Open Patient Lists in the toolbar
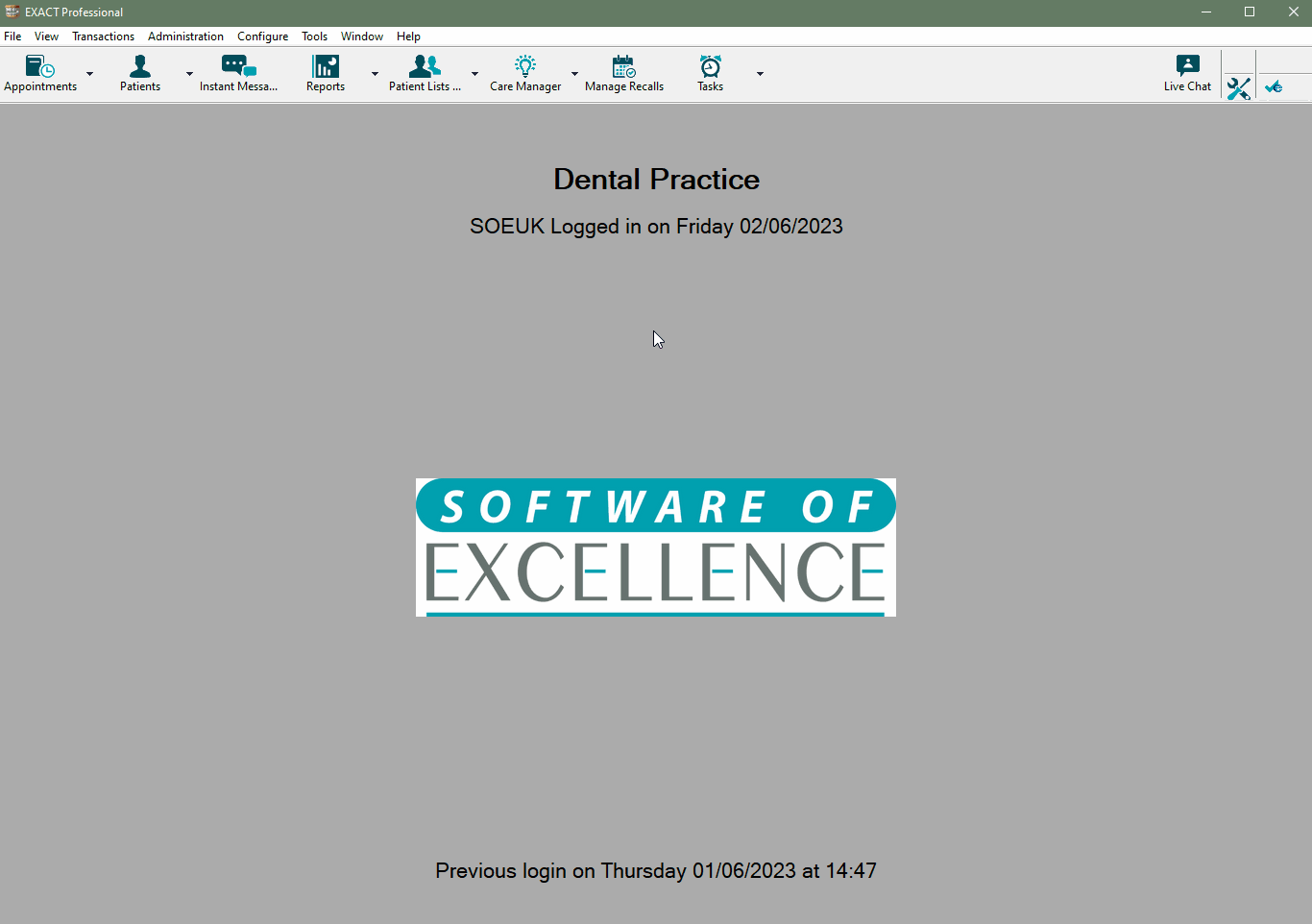 click(x=425, y=67)
